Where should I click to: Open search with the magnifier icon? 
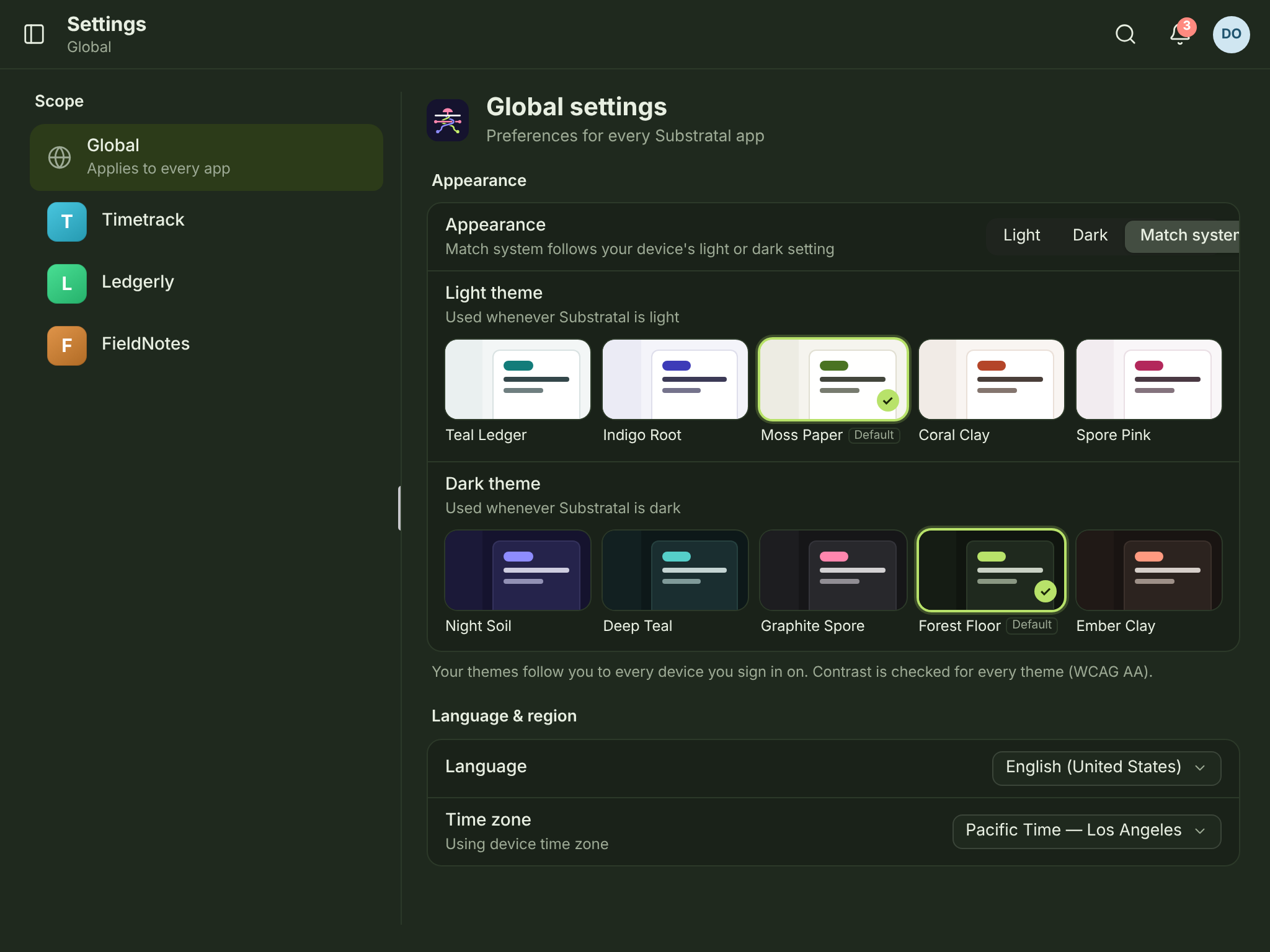coord(1125,34)
